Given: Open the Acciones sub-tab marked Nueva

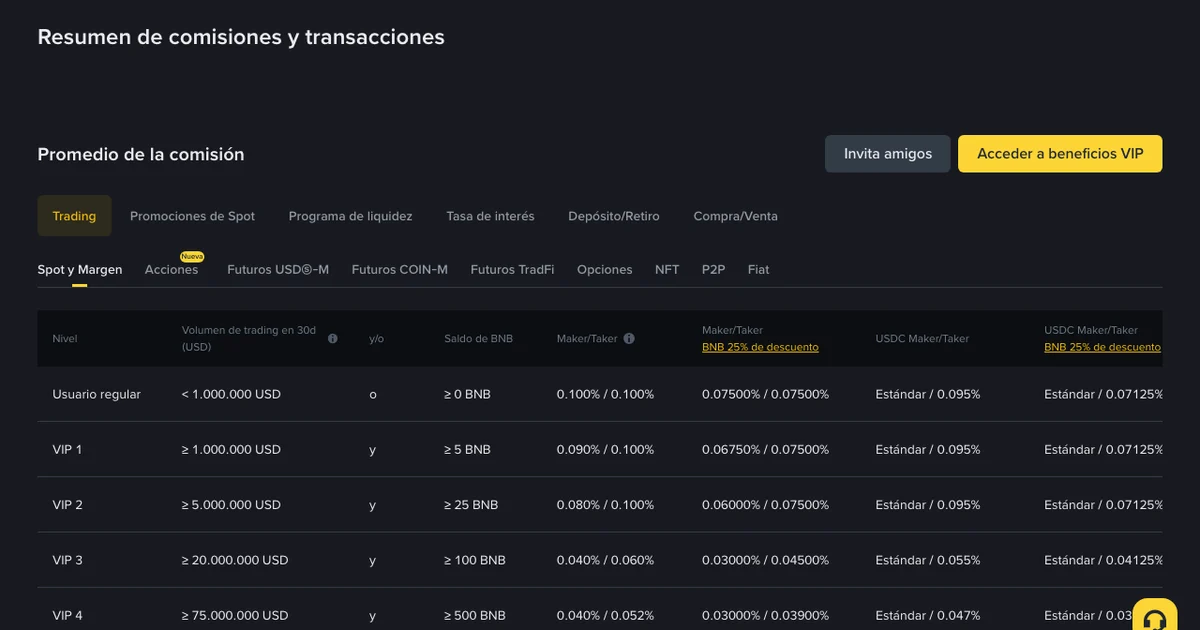Looking at the screenshot, I should [x=171, y=270].
